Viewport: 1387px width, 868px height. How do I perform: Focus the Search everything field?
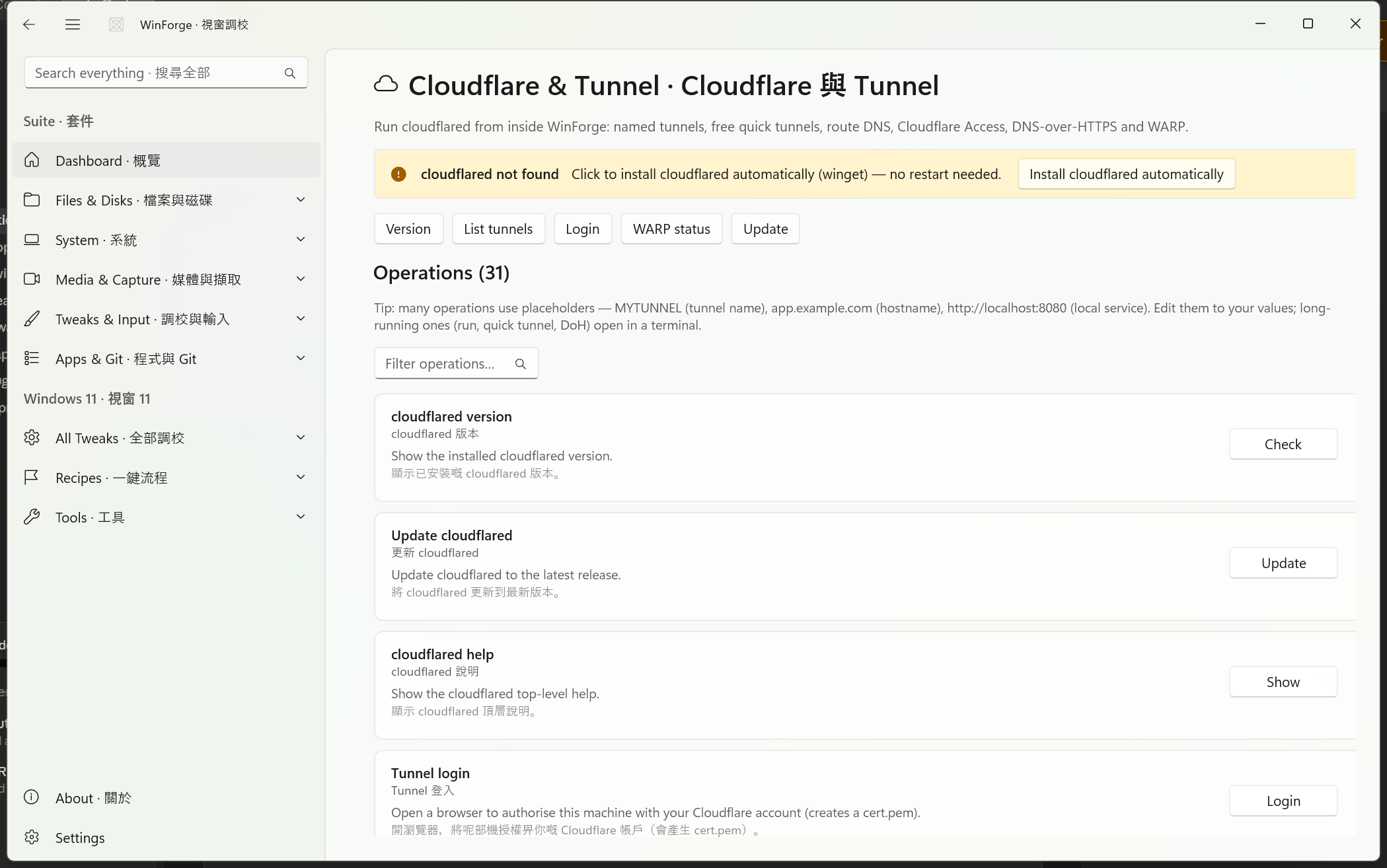pyautogui.click(x=166, y=73)
